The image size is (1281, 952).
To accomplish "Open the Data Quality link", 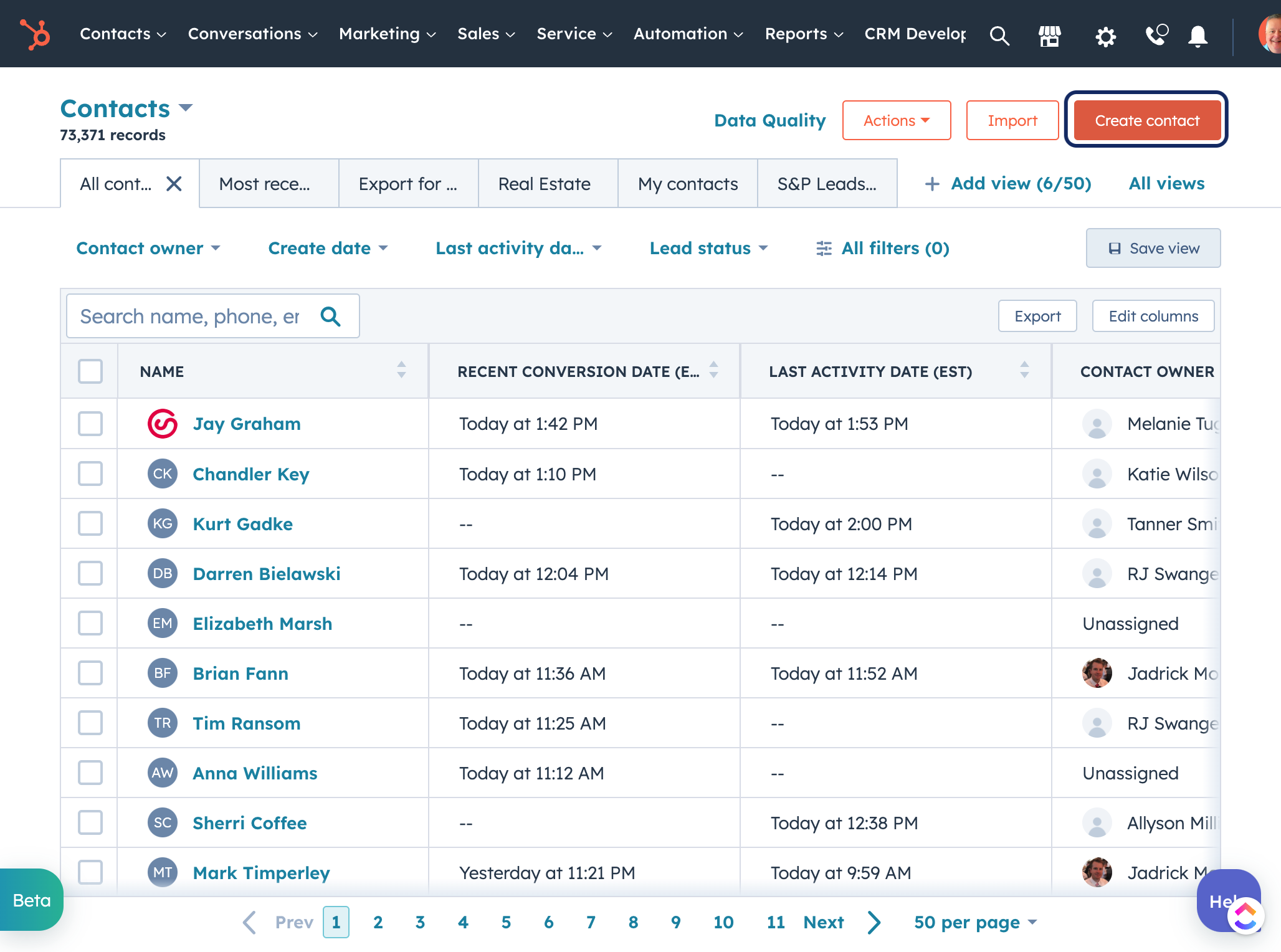I will [770, 120].
